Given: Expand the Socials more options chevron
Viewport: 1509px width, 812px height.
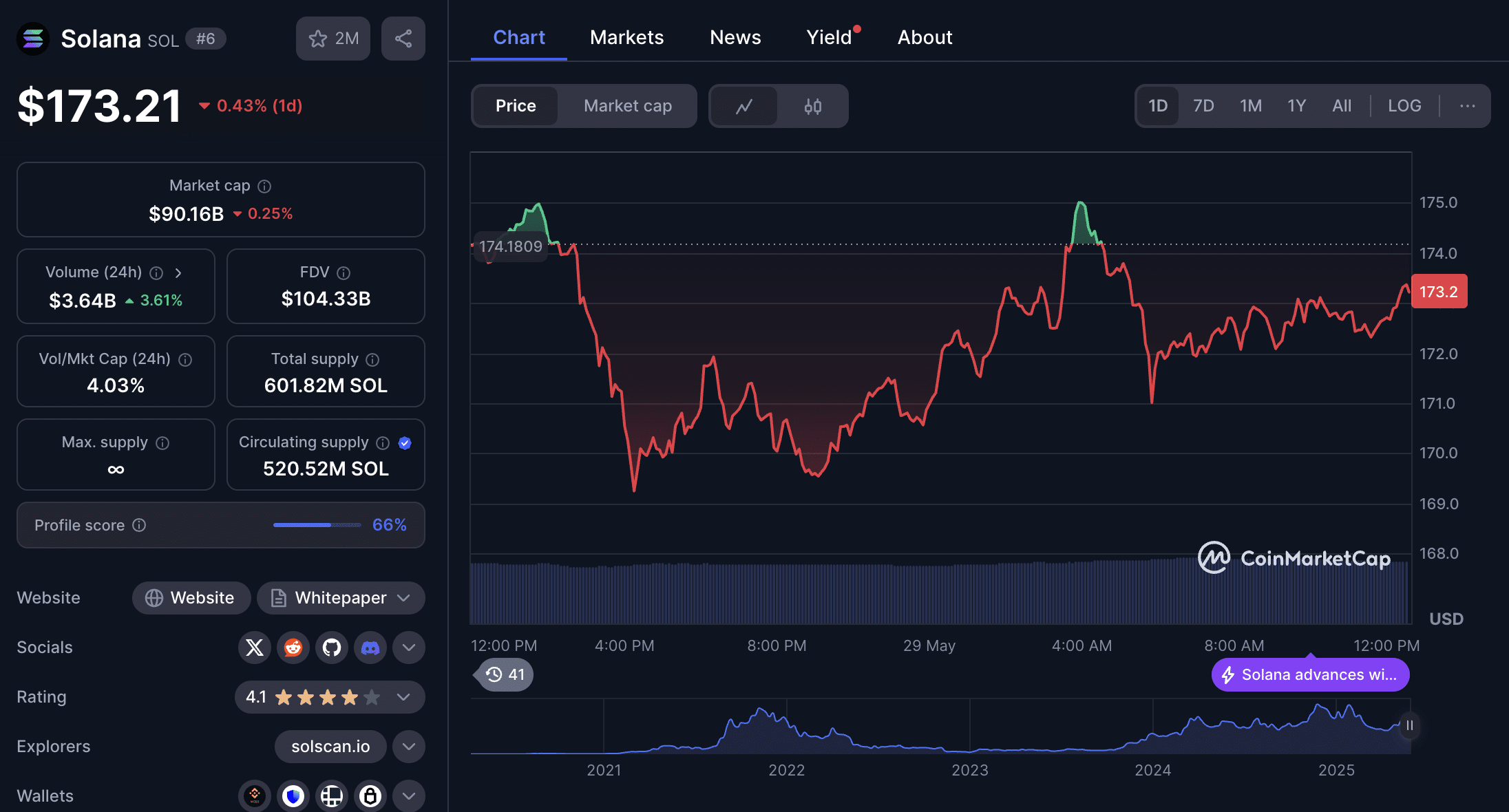Looking at the screenshot, I should click(409, 648).
